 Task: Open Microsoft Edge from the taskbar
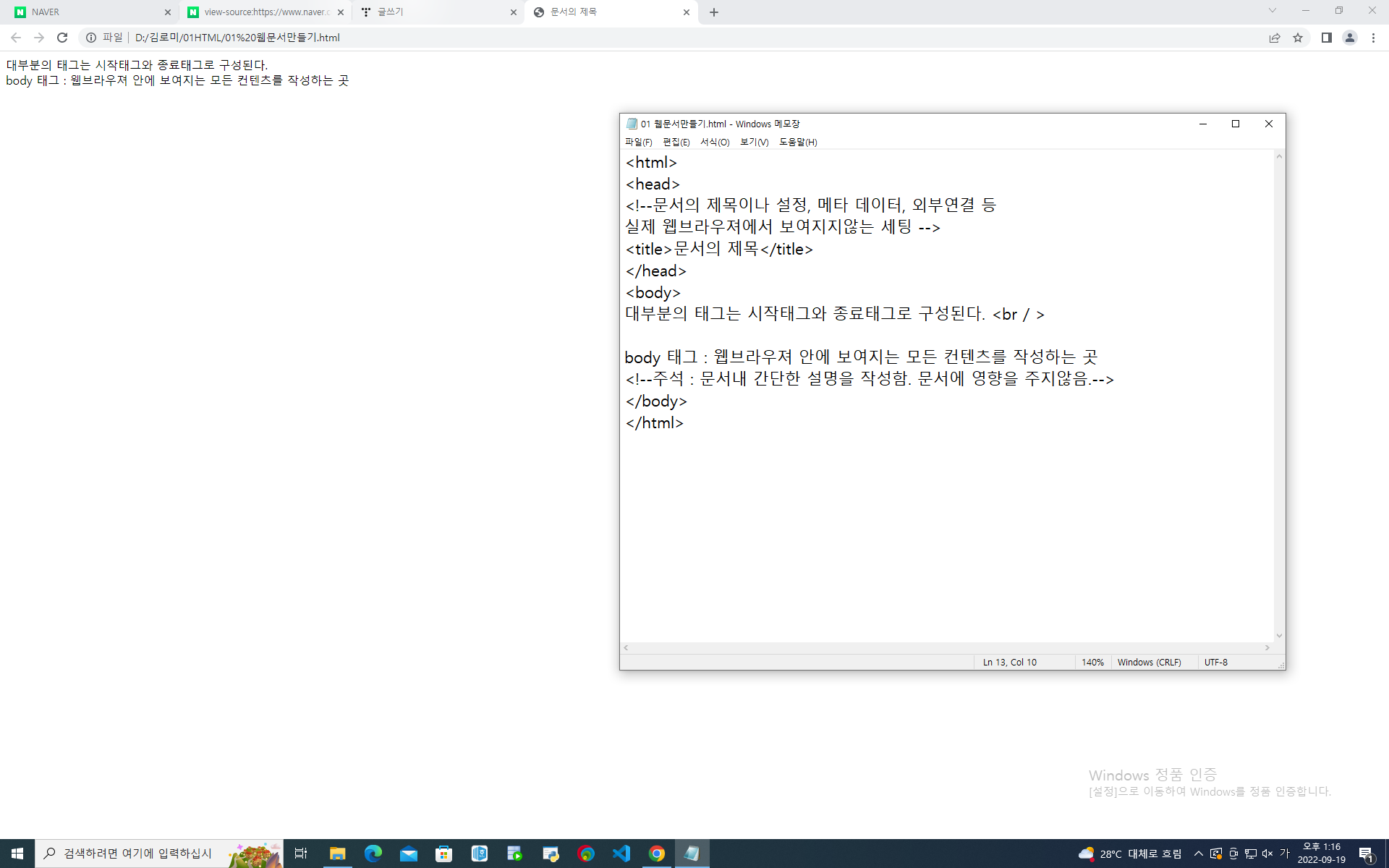[x=373, y=854]
